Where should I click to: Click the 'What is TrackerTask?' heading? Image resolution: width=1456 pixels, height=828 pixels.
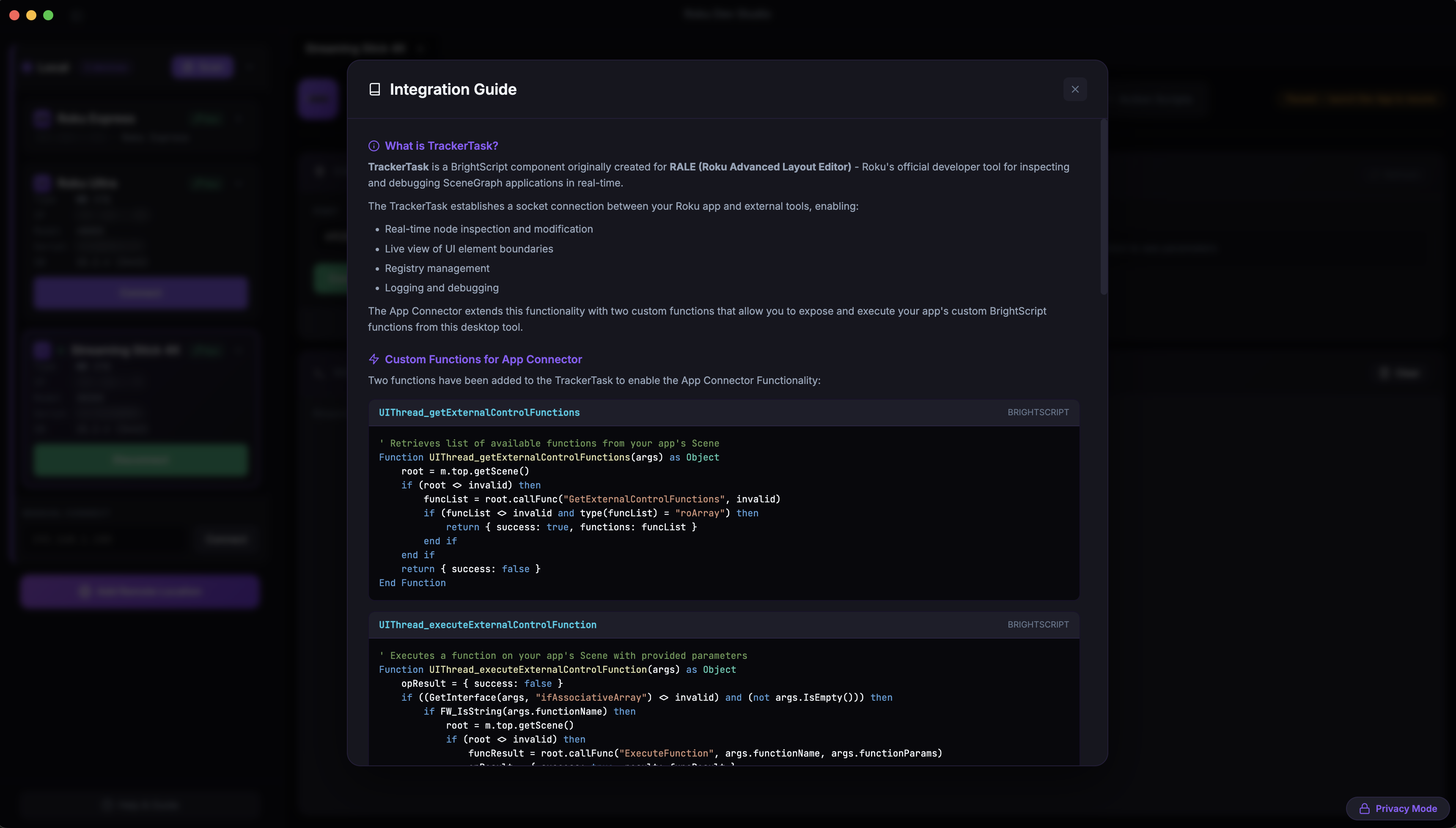[x=441, y=145]
